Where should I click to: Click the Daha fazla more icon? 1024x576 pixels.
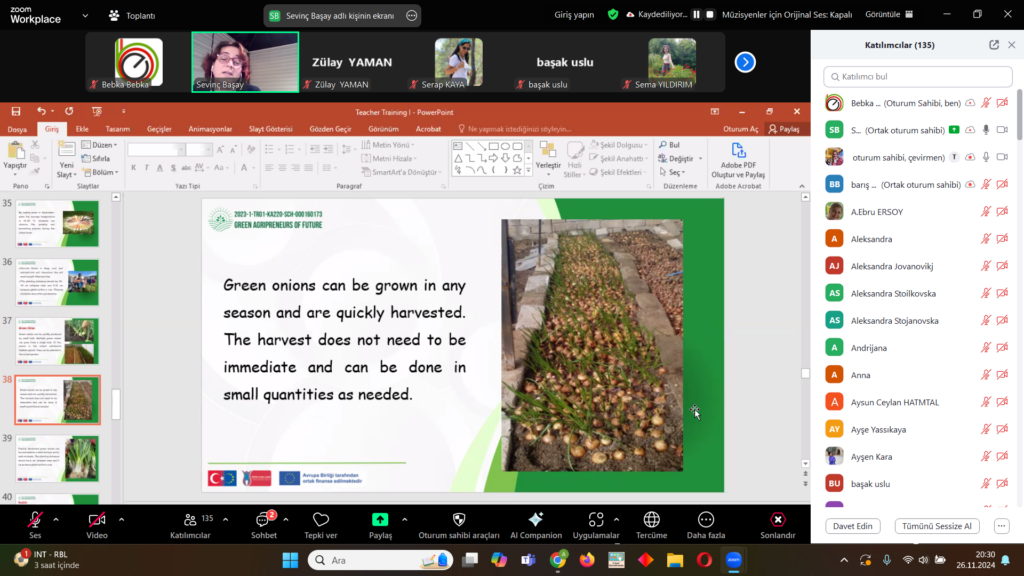pos(705,520)
